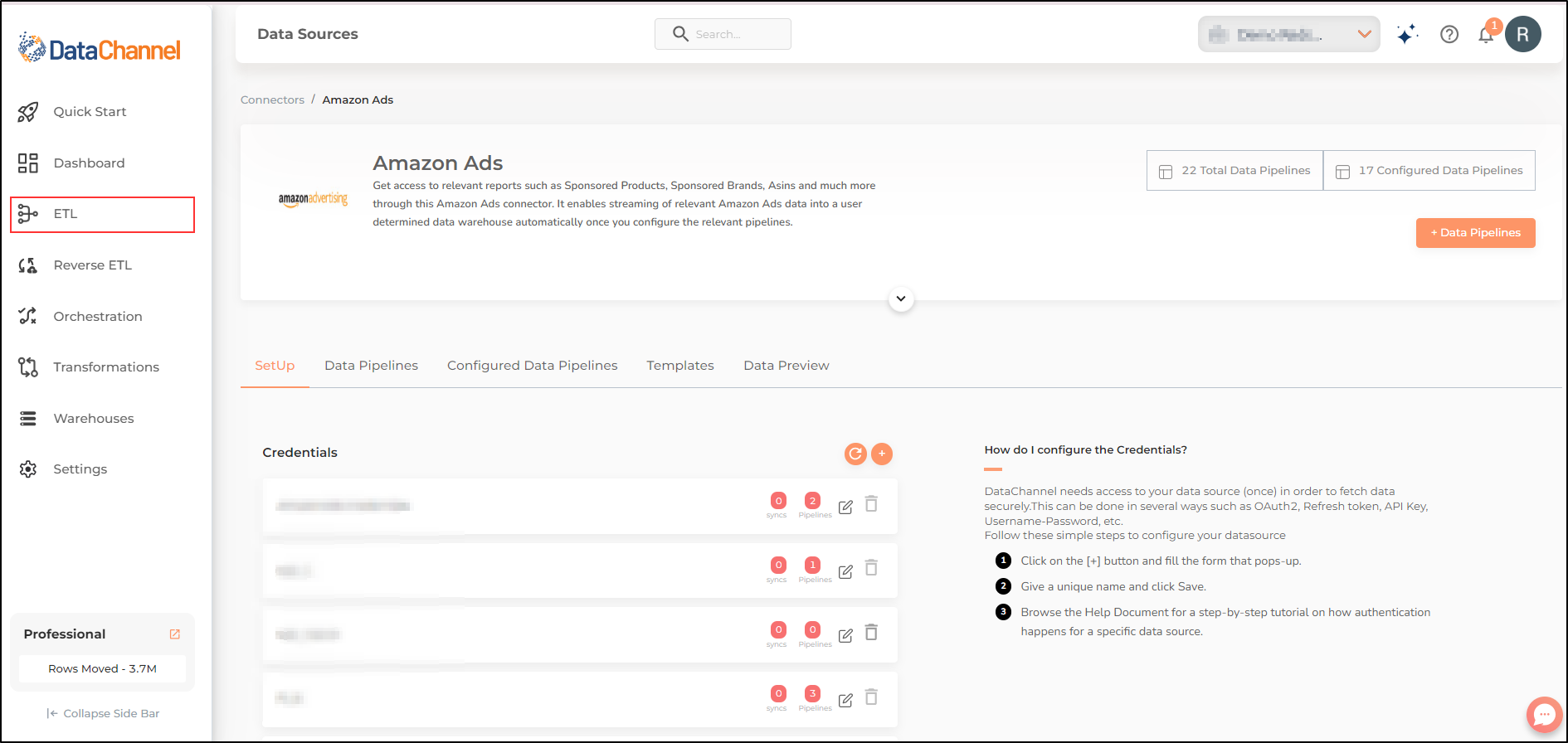The image size is (1568, 743).
Task: Add a new credential with plus button
Action: 882,454
